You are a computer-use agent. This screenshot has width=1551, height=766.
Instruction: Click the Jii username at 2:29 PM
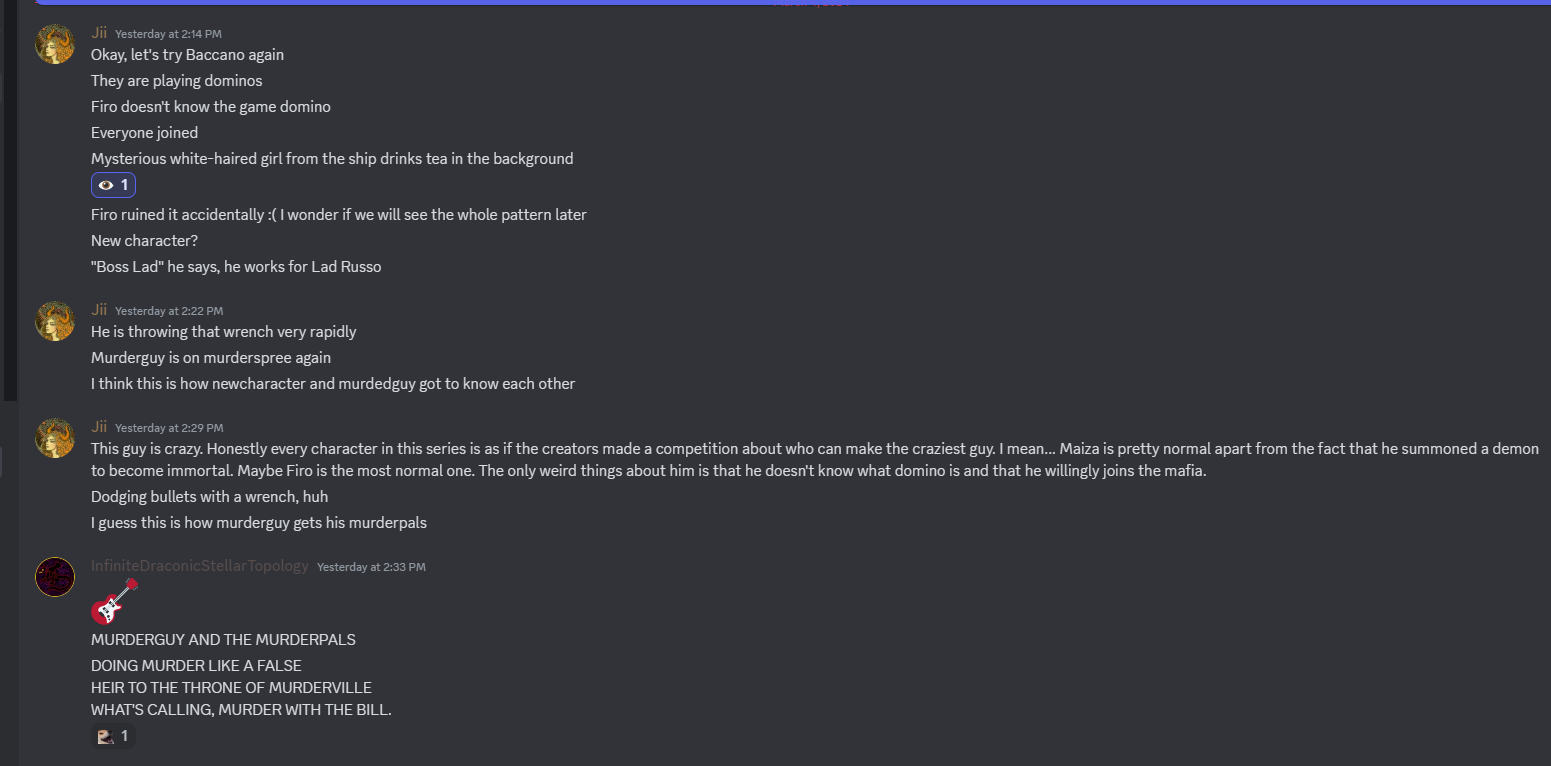(99, 427)
